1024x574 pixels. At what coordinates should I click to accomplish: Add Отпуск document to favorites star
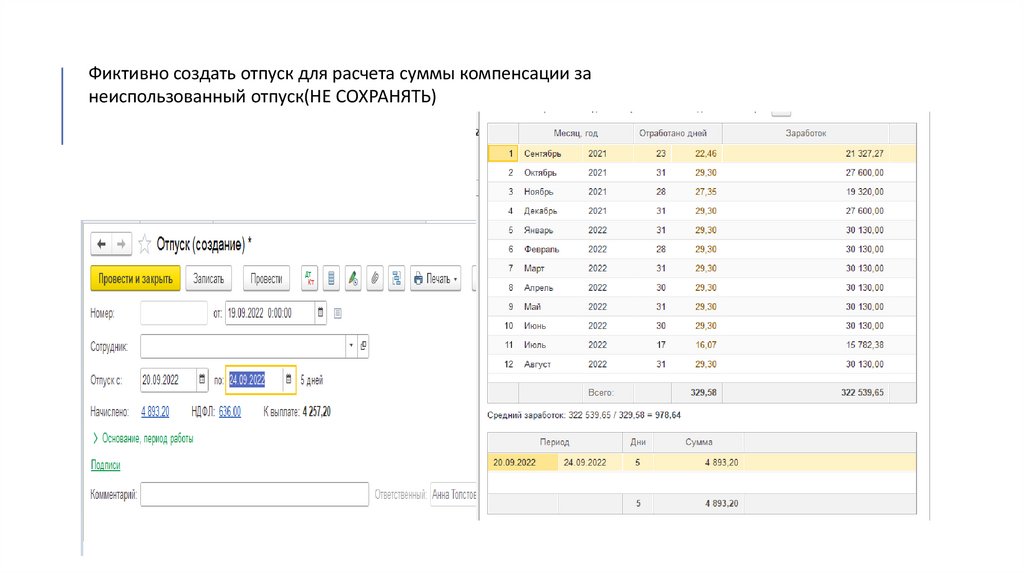tap(145, 243)
